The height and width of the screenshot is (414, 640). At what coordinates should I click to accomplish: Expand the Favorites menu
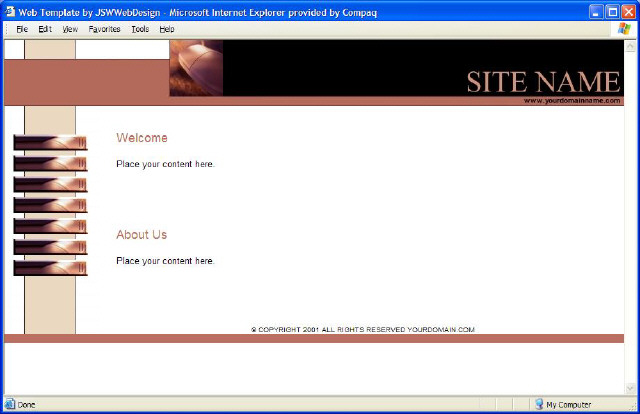104,29
